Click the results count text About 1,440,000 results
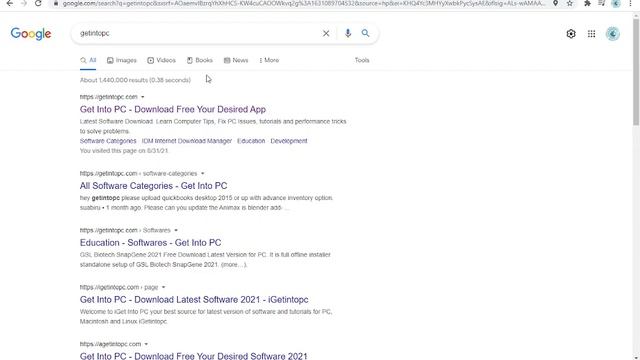Image resolution: width=640 pixels, height=360 pixels. point(135,80)
